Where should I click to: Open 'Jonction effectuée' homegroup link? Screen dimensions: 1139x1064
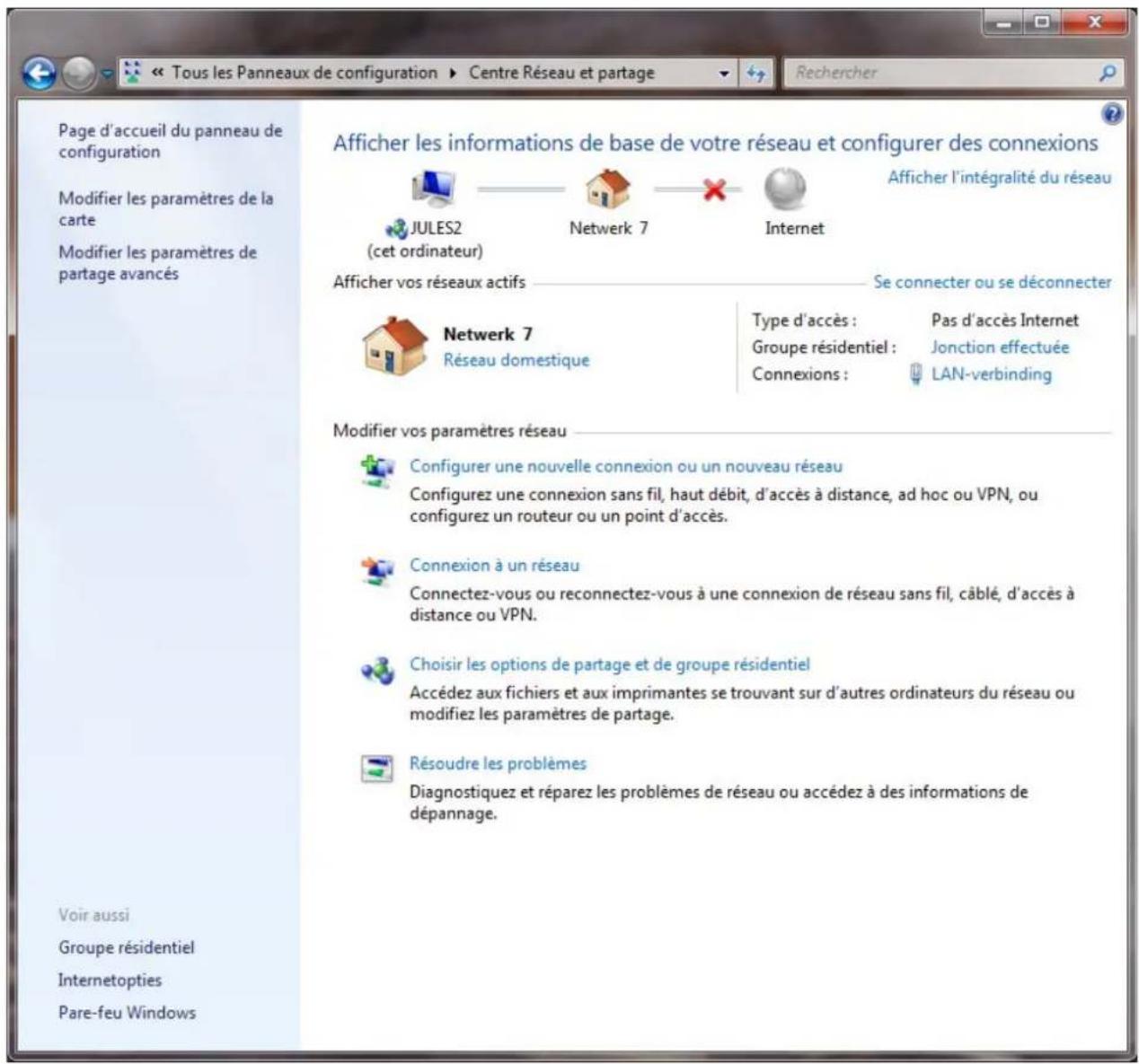pos(1000,347)
